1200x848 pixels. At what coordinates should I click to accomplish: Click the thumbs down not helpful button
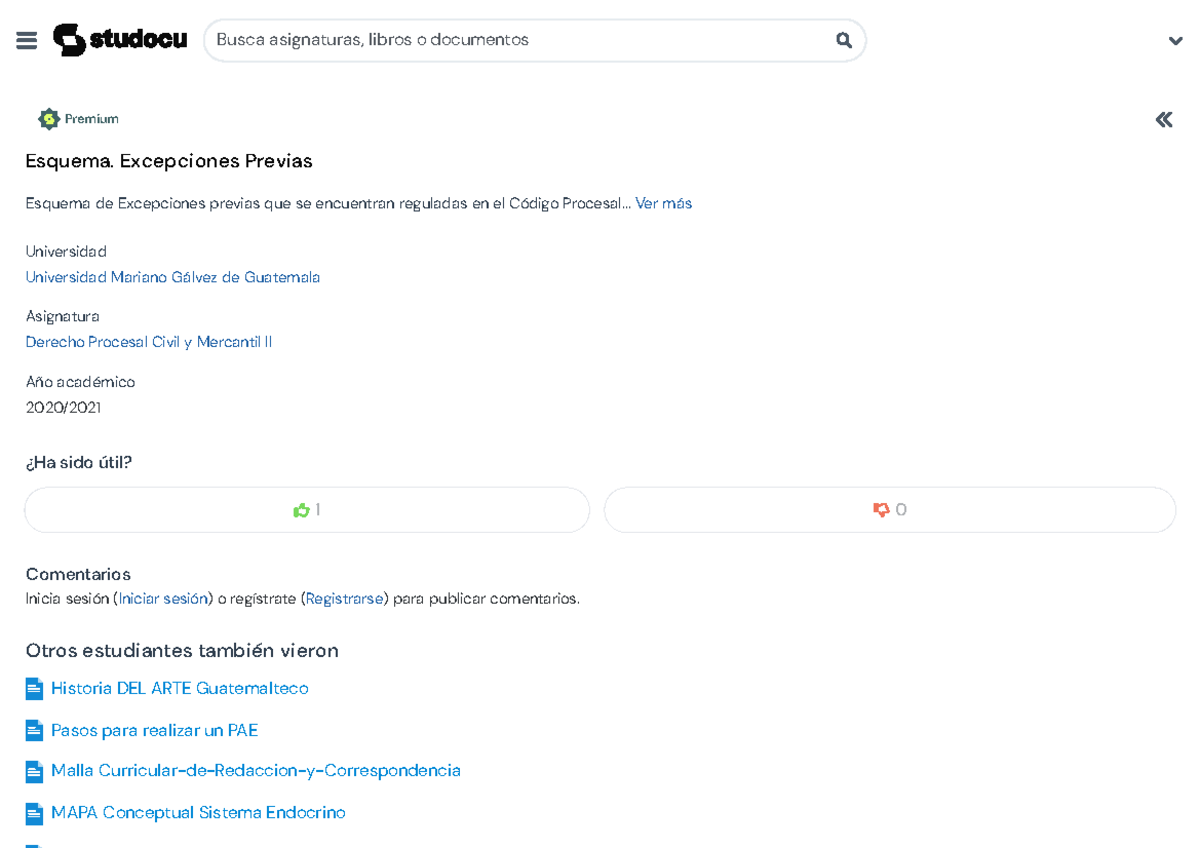(x=889, y=510)
